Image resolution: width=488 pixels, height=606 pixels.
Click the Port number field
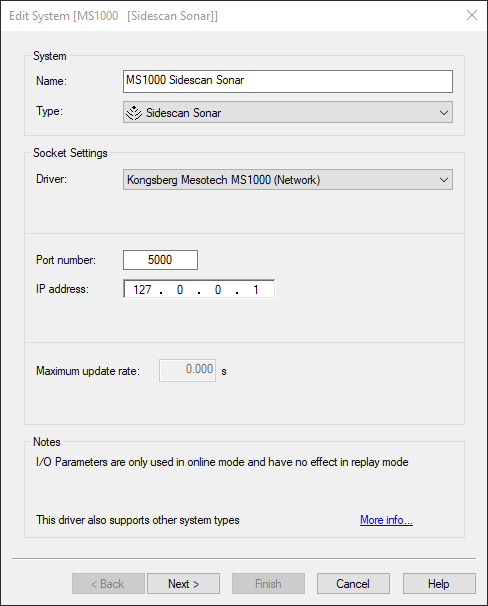click(x=160, y=260)
